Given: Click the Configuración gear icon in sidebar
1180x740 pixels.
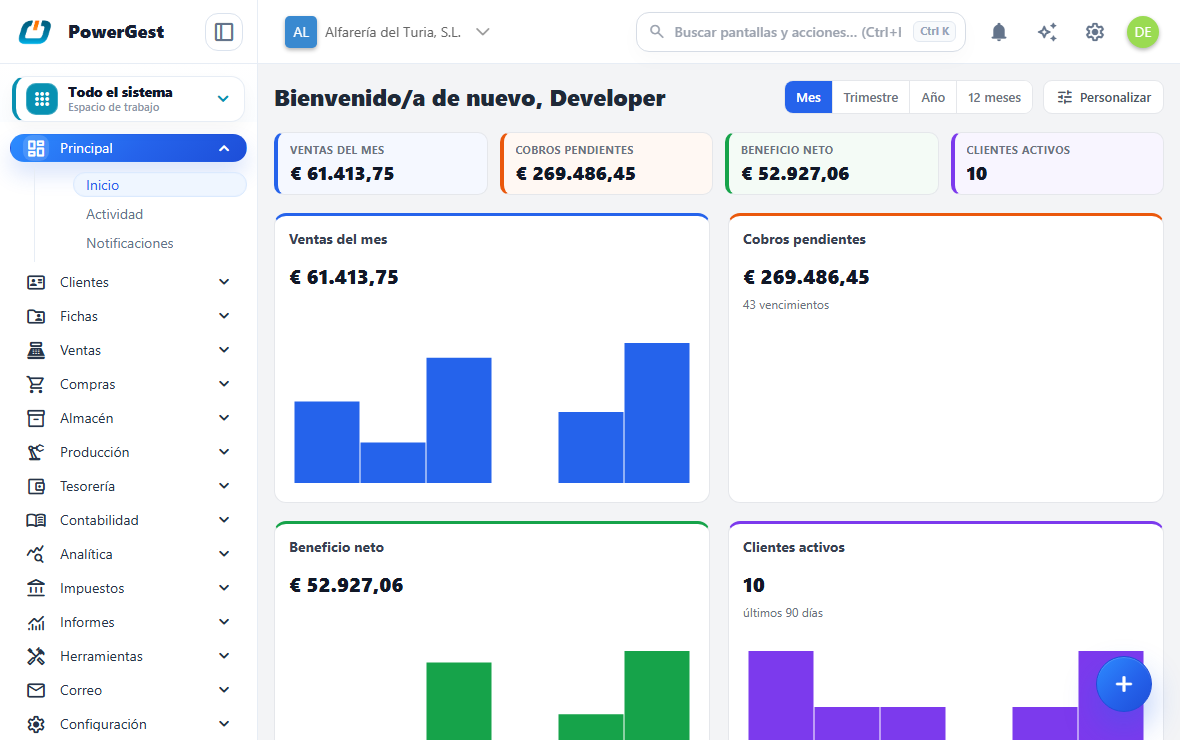Looking at the screenshot, I should 36,724.
